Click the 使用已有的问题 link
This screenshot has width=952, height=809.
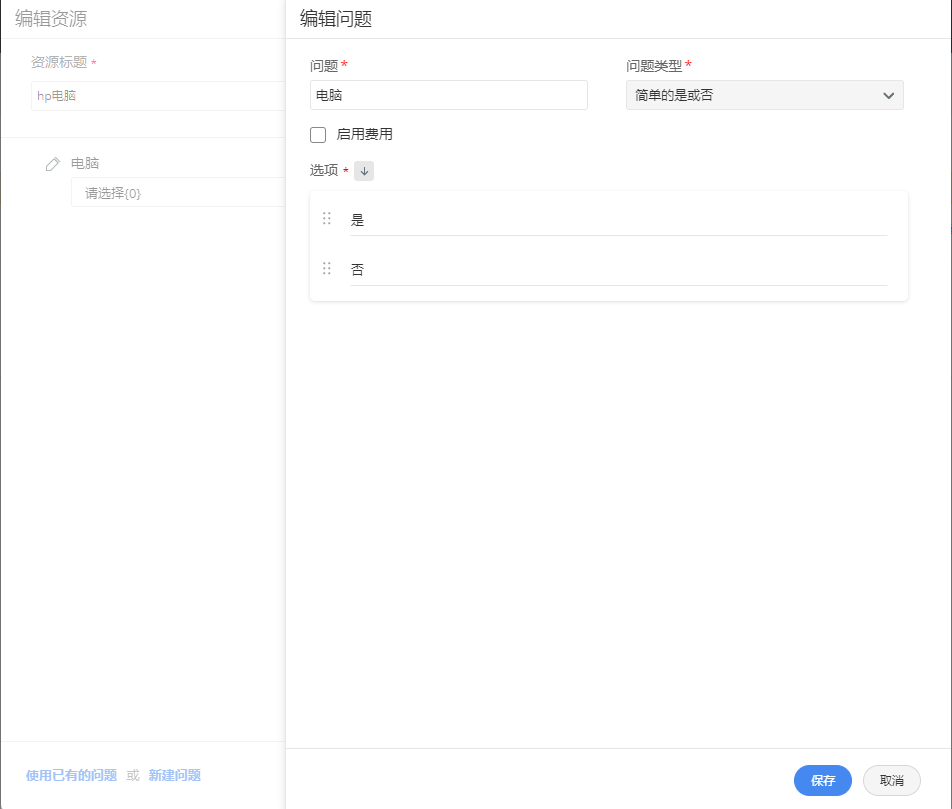71,776
